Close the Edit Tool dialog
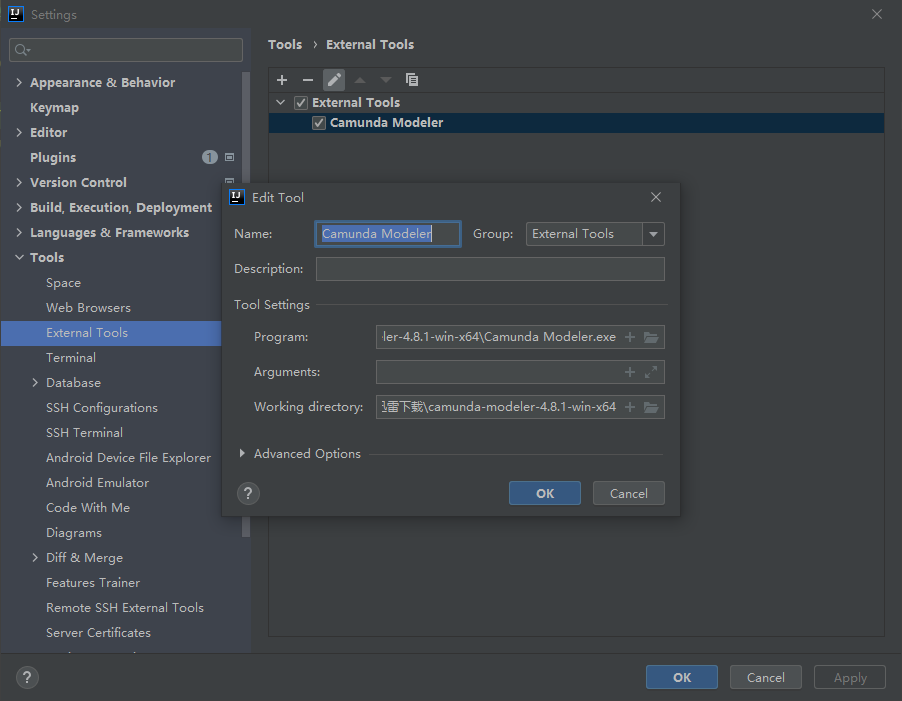Viewport: 902px width, 701px height. point(656,197)
